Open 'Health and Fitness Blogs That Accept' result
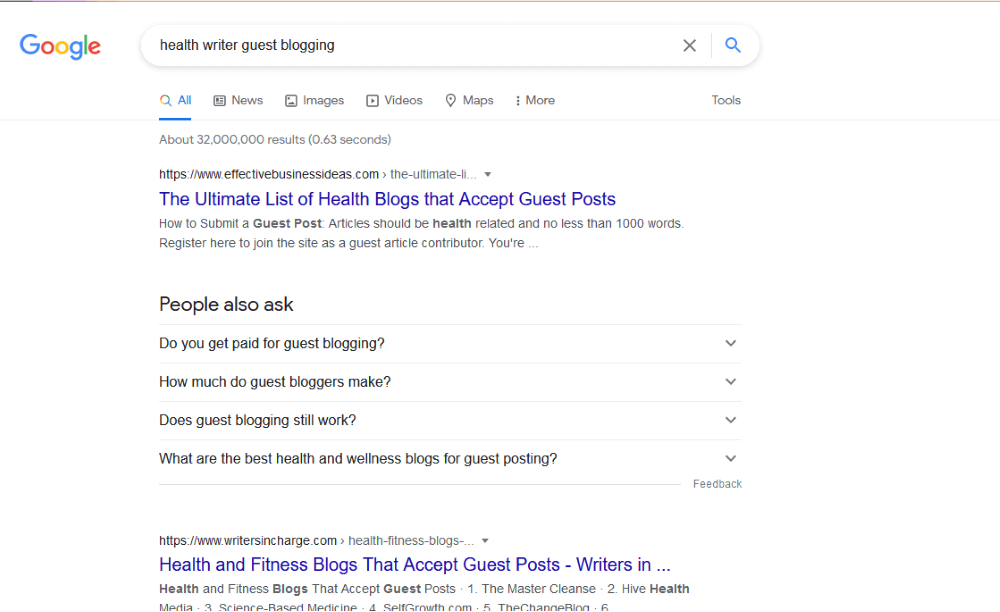Image resolution: width=1000 pixels, height=612 pixels. [x=415, y=564]
